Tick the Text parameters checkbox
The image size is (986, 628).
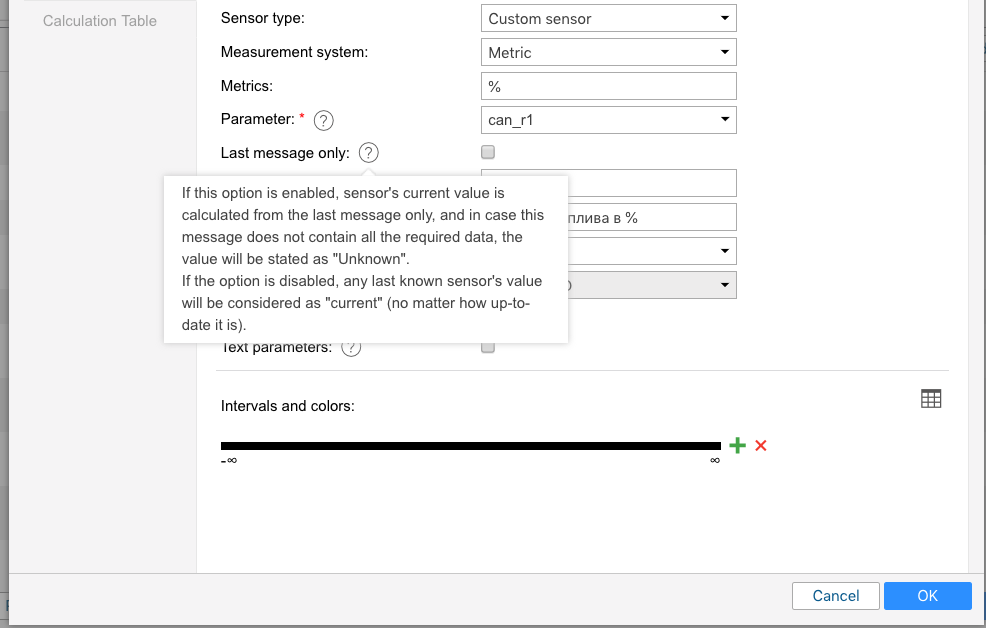[x=488, y=348]
